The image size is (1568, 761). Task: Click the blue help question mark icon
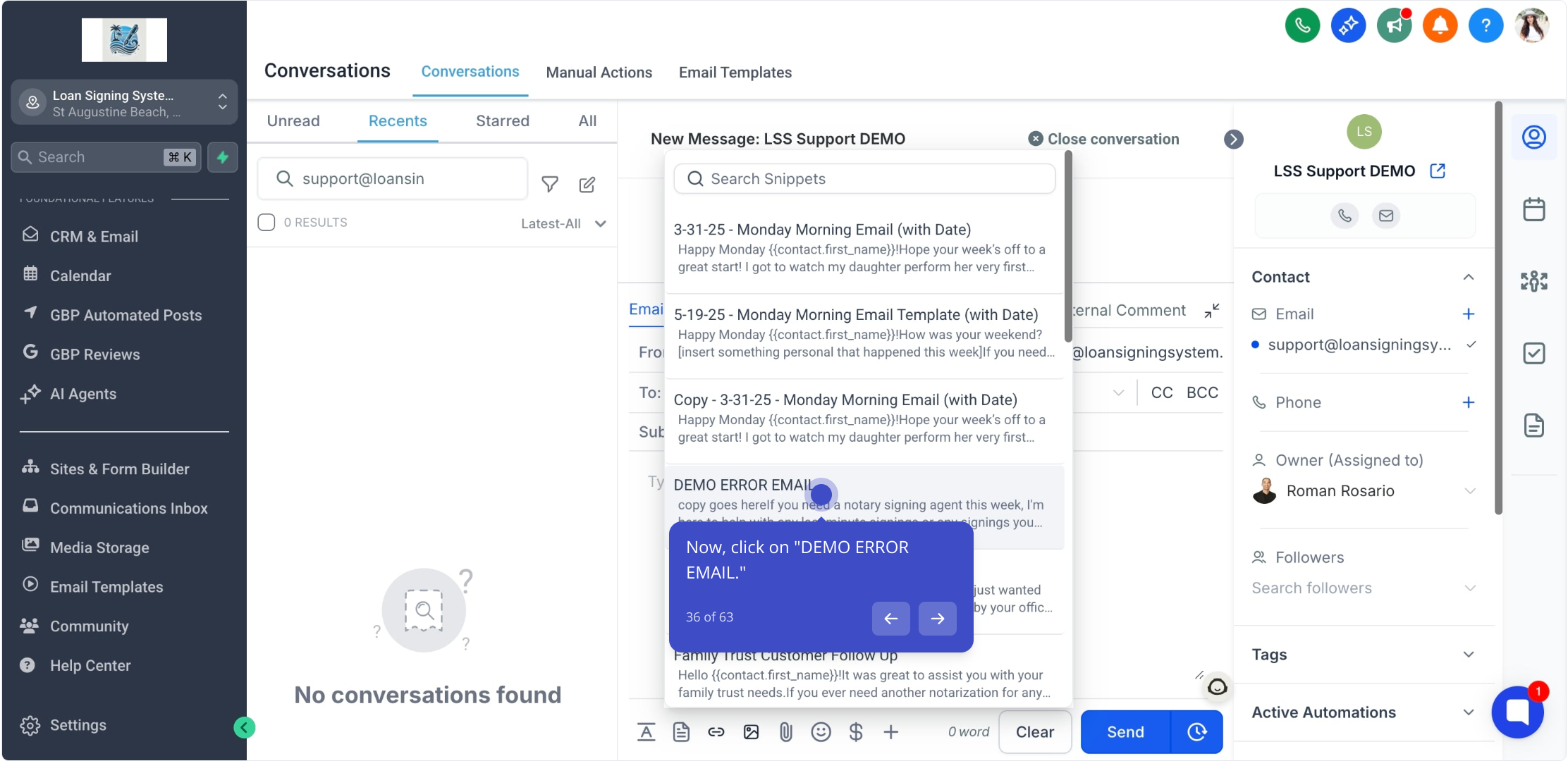[x=1486, y=26]
